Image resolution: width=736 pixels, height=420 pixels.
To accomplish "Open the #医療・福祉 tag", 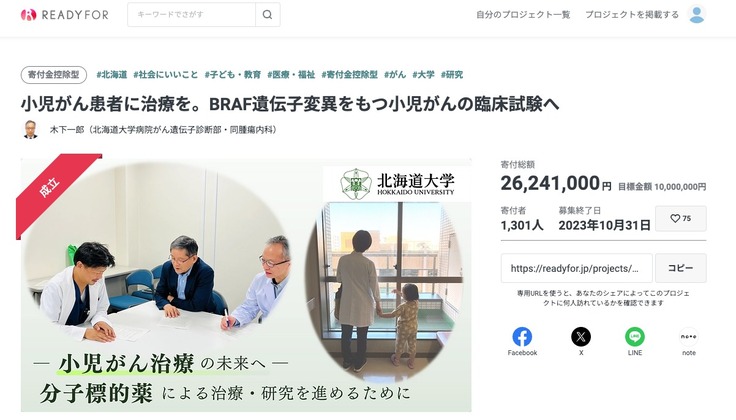I will click(291, 75).
